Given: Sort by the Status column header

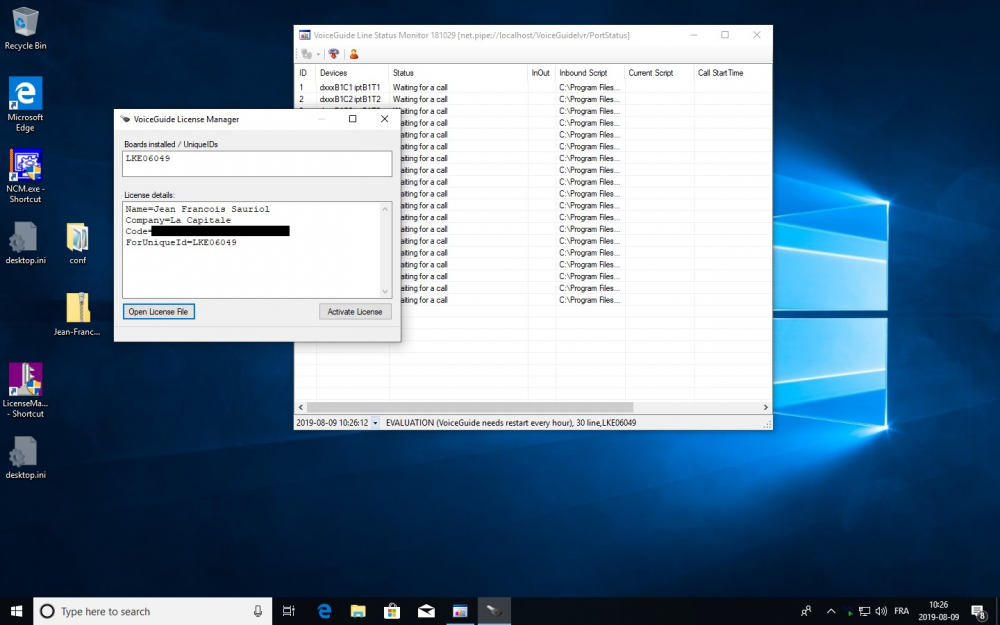Looking at the screenshot, I should [458, 73].
